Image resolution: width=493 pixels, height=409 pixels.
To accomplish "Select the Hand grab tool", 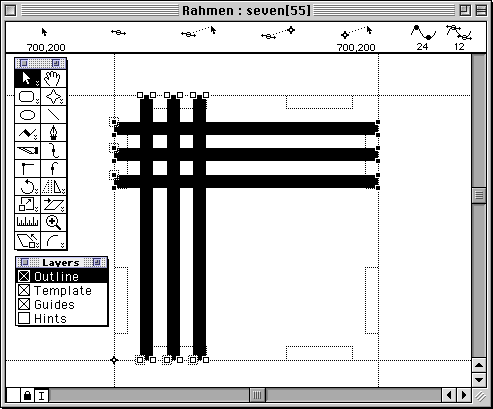I will (53, 79).
